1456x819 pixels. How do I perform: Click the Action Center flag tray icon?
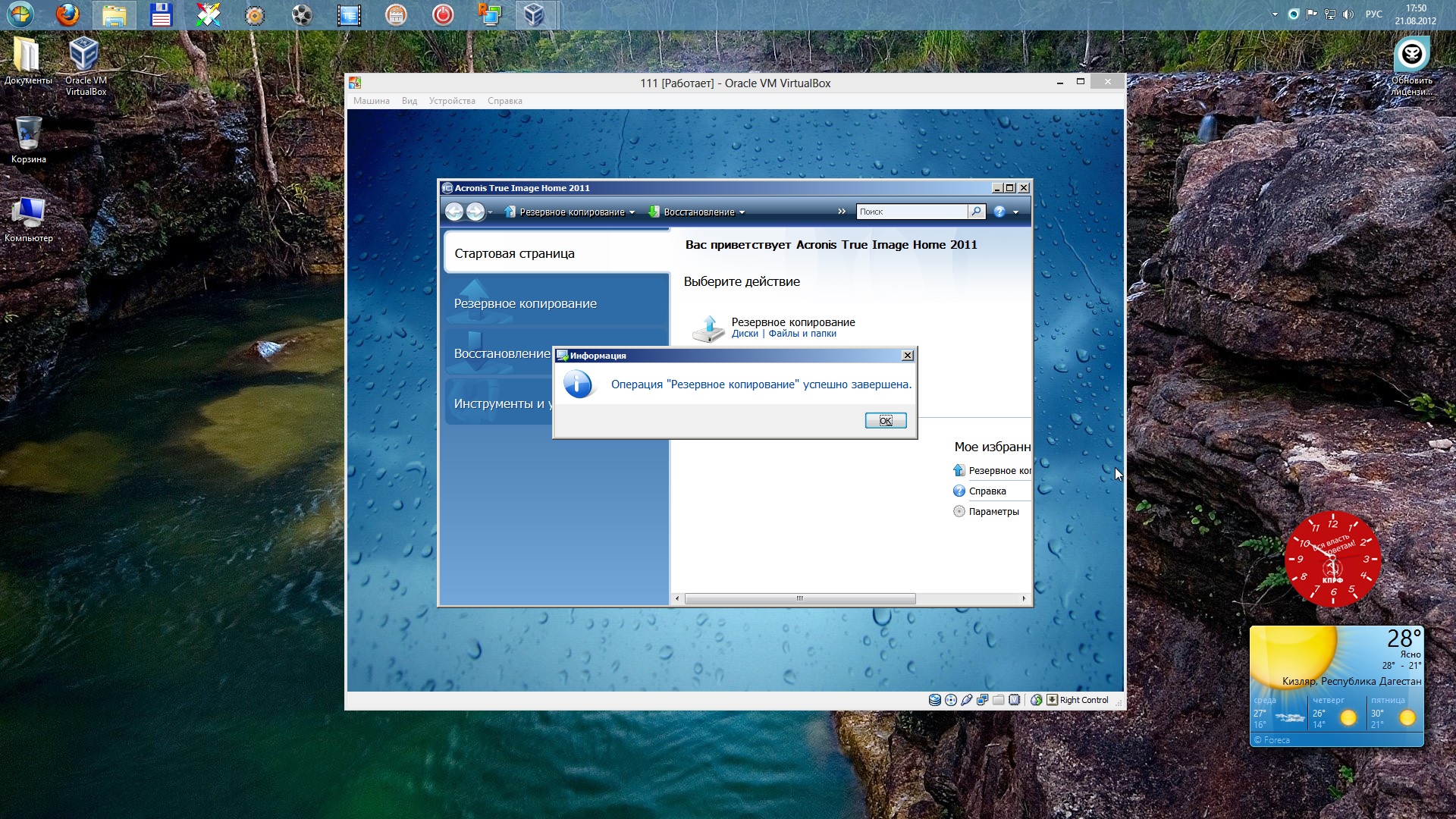[1312, 14]
